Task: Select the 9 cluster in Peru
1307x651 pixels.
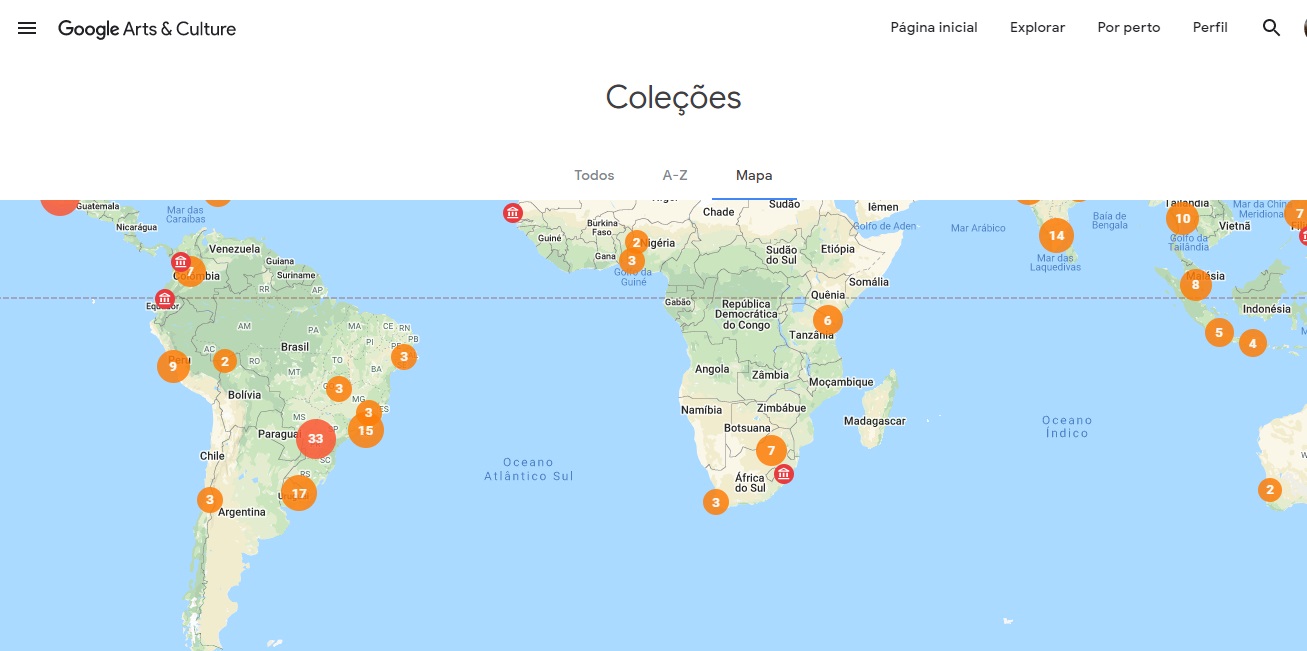Action: tap(173, 366)
